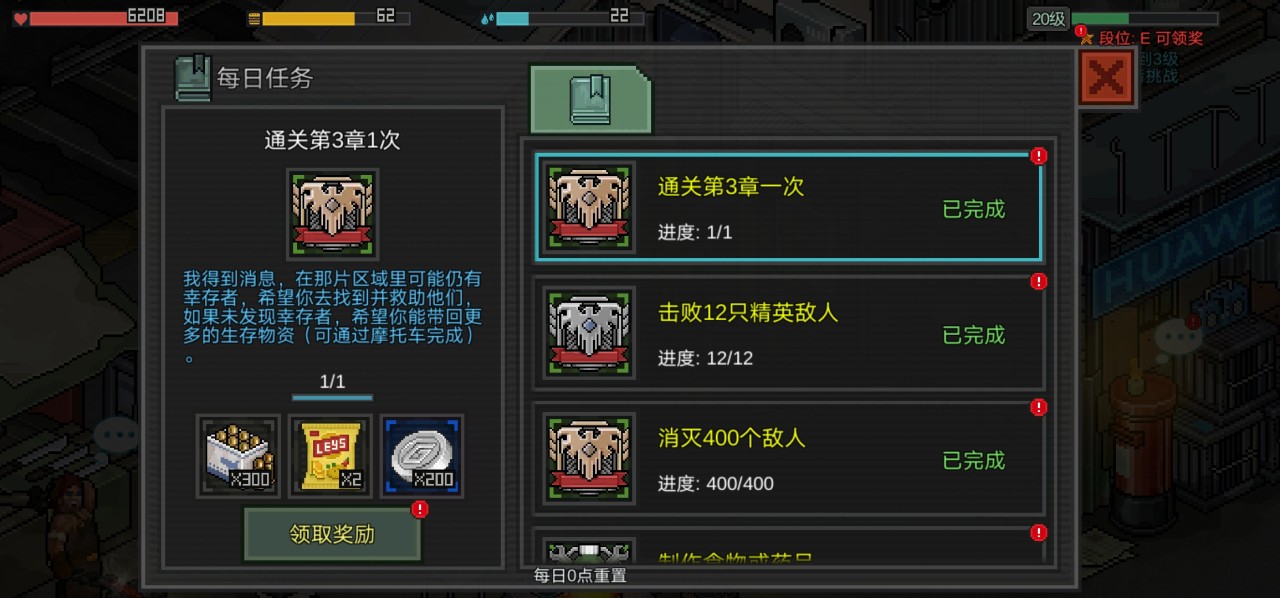The image size is (1280, 598).
Task: Select the 通关第3章一次 task row
Action: click(788, 207)
